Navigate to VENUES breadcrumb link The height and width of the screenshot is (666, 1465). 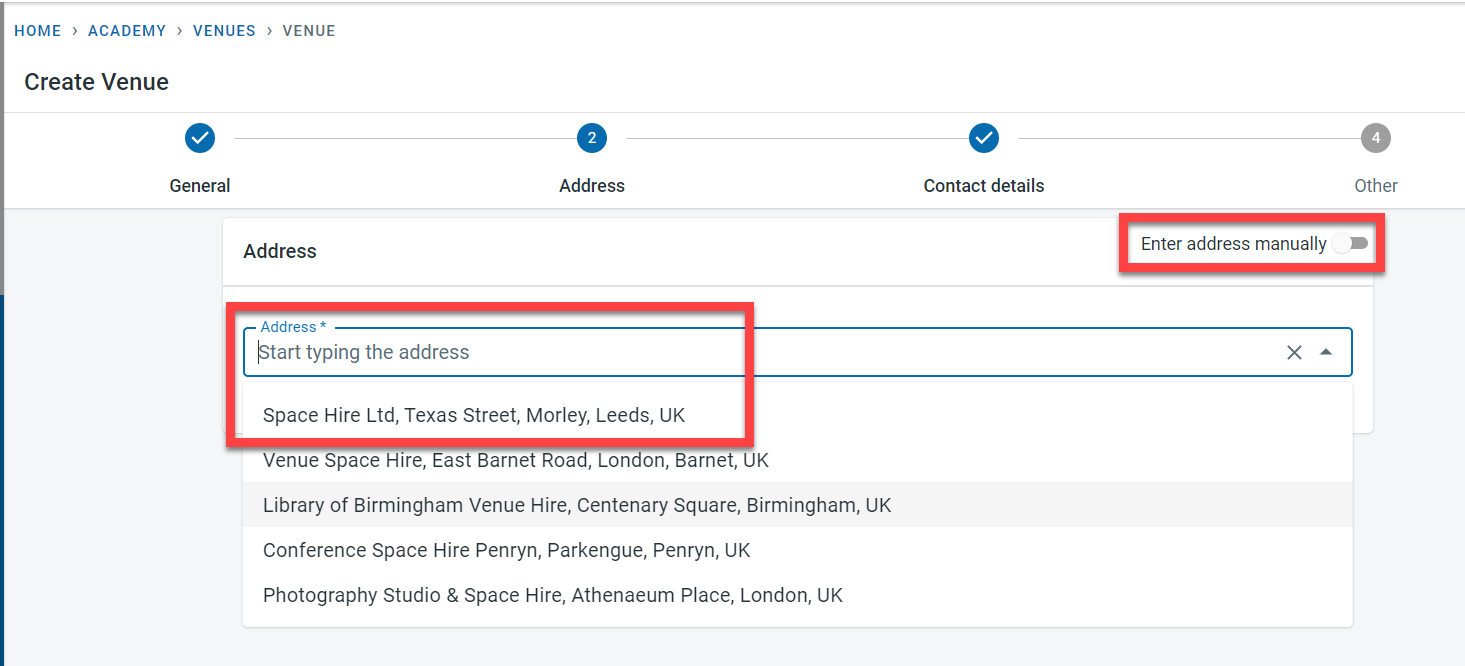click(x=224, y=31)
